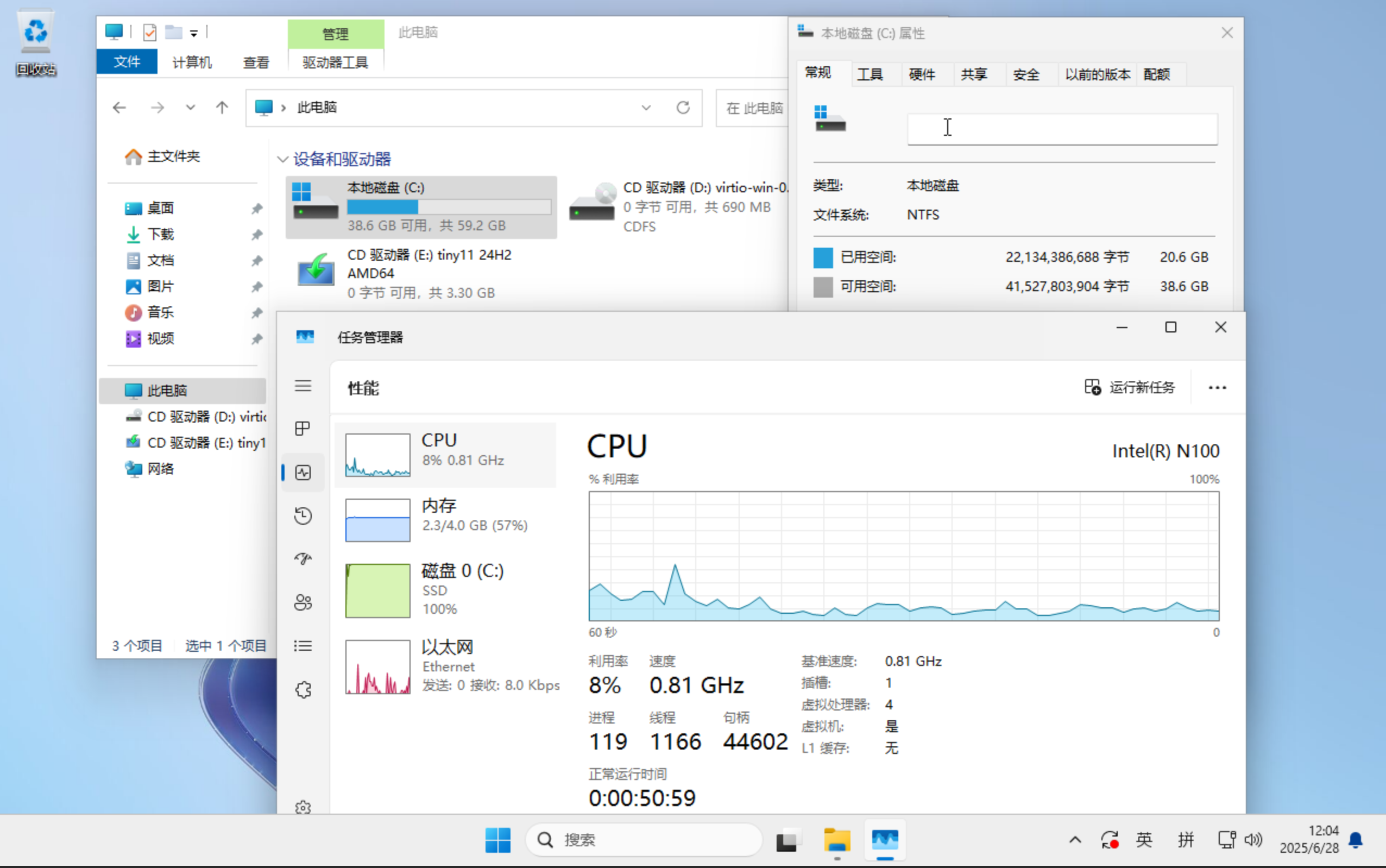This screenshot has width=1386, height=868.
Task: Open Task Manager settings gear
Action: [x=303, y=808]
